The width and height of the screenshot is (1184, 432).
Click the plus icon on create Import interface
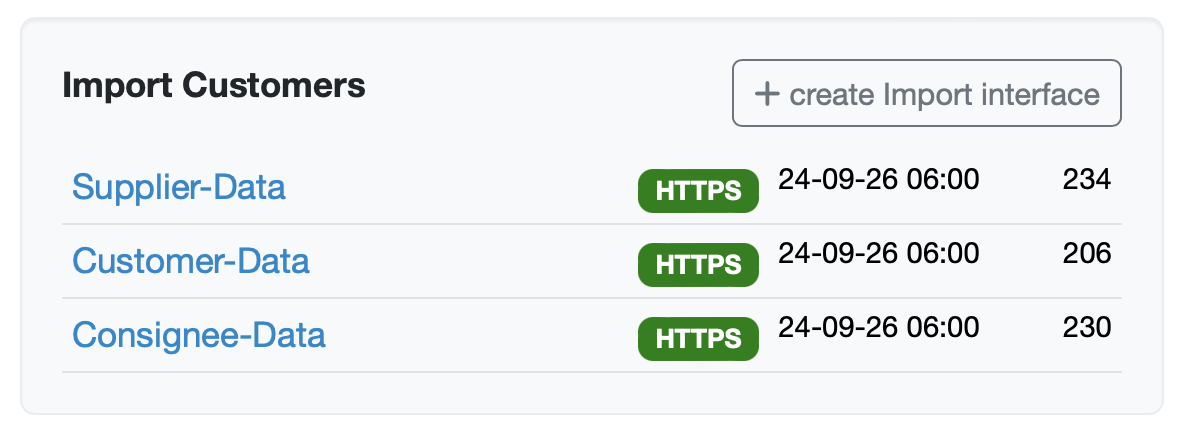(x=766, y=94)
